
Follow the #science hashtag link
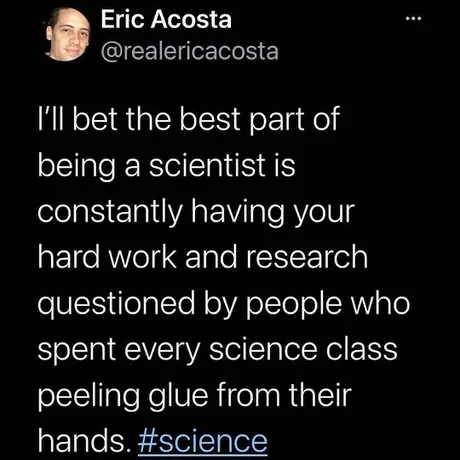pos(203,441)
